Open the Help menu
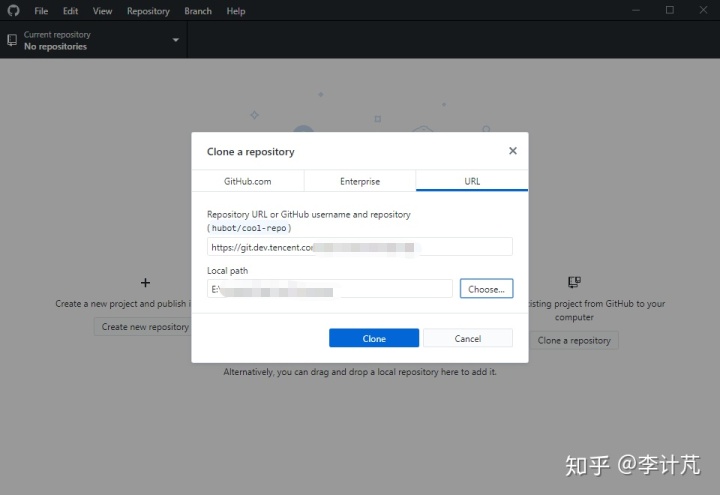720x495 pixels. click(x=236, y=11)
